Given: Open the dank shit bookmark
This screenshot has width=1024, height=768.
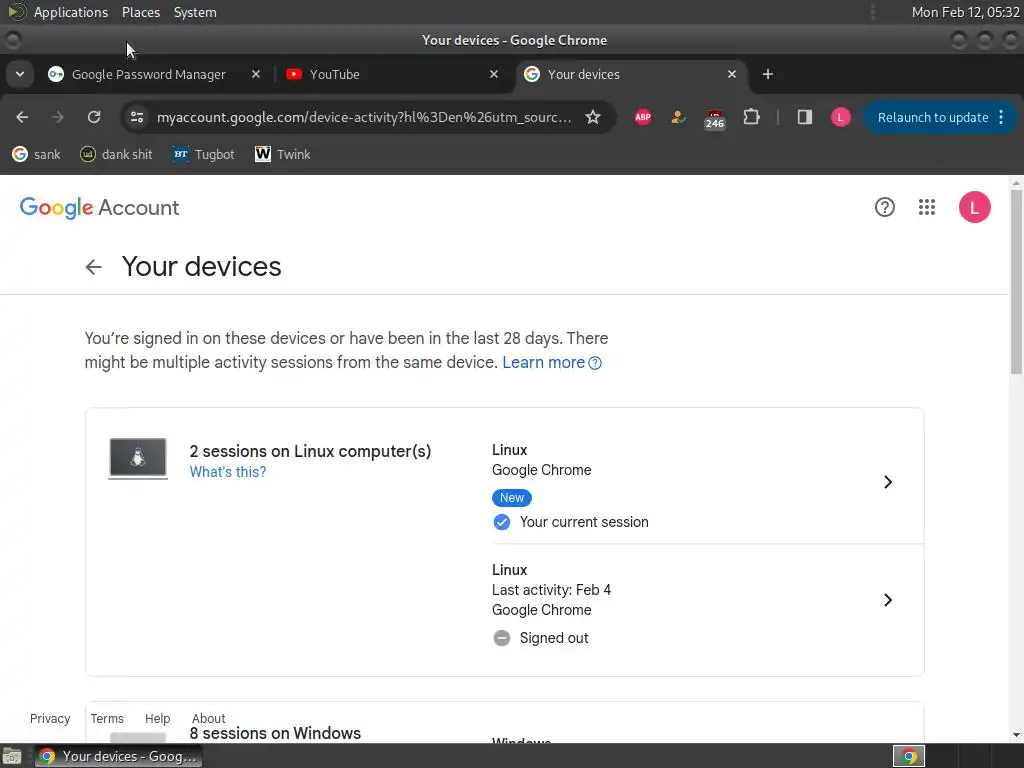Looking at the screenshot, I should point(116,155).
